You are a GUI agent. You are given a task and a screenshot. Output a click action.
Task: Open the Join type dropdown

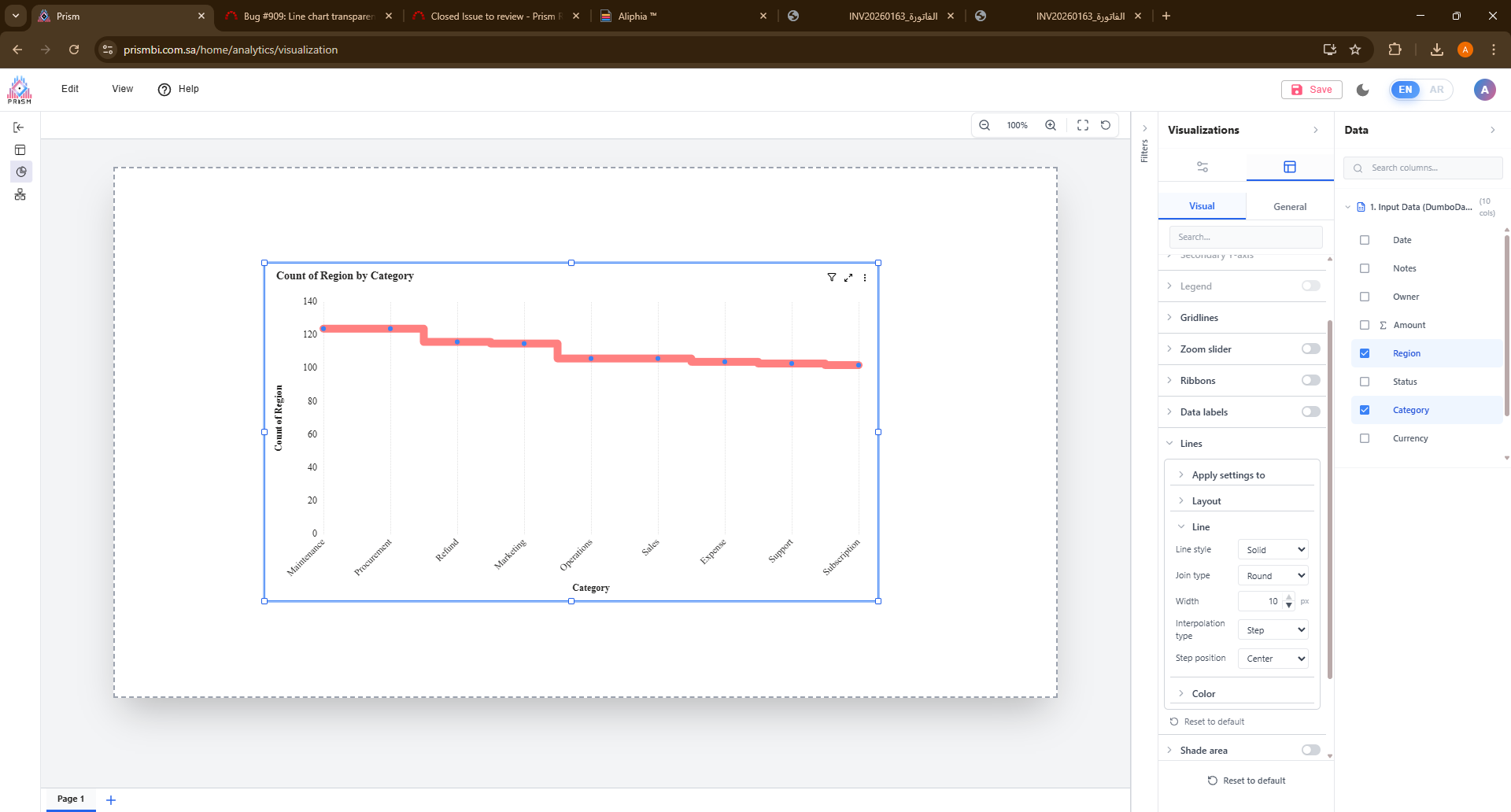pos(1273,576)
